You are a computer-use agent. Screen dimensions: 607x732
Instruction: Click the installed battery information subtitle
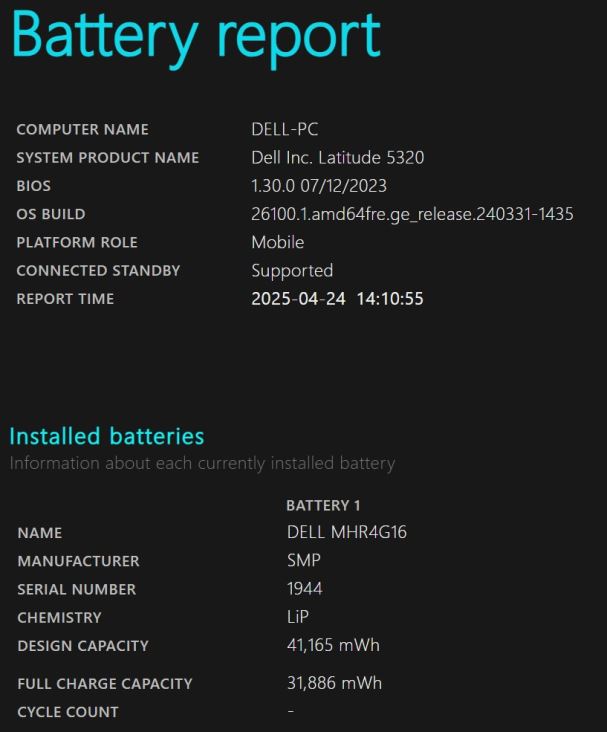(x=202, y=464)
